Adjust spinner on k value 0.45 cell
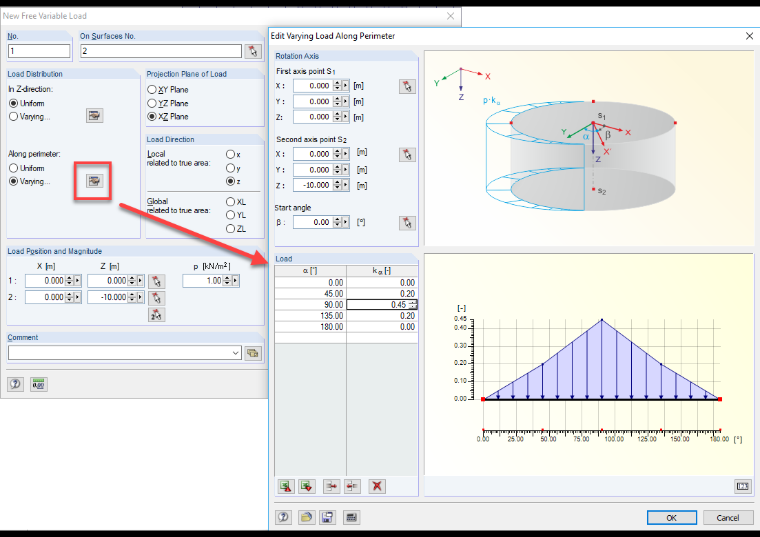760x537 pixels. click(412, 305)
